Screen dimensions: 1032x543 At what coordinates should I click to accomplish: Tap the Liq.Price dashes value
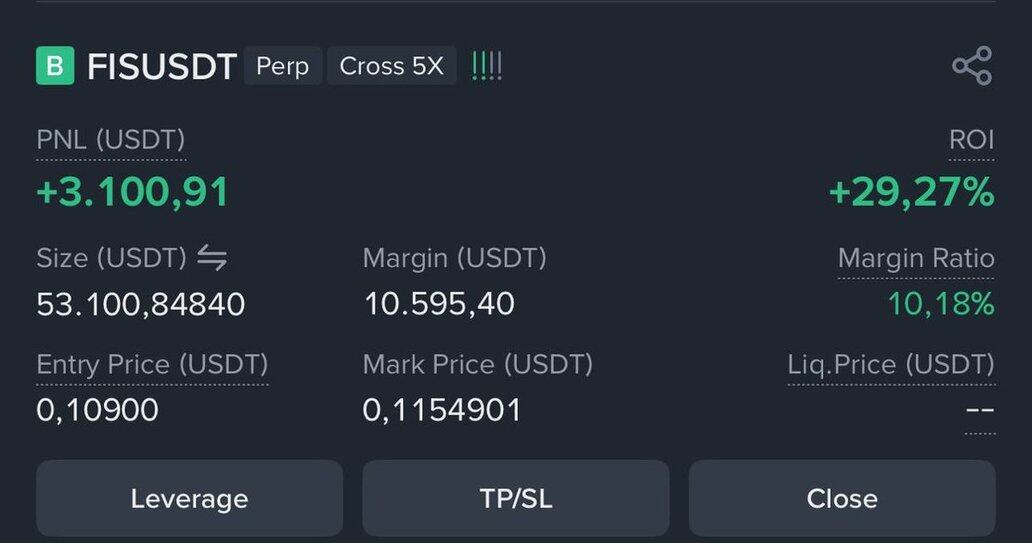click(980, 410)
